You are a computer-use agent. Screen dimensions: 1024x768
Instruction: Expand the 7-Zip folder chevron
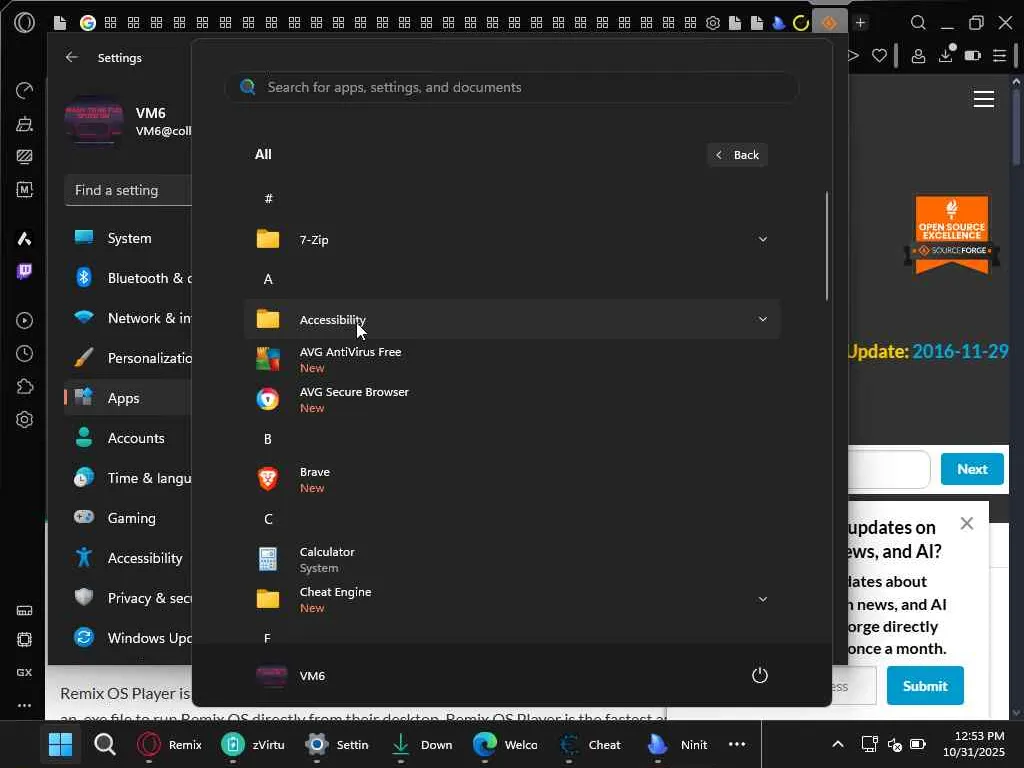(x=762, y=239)
